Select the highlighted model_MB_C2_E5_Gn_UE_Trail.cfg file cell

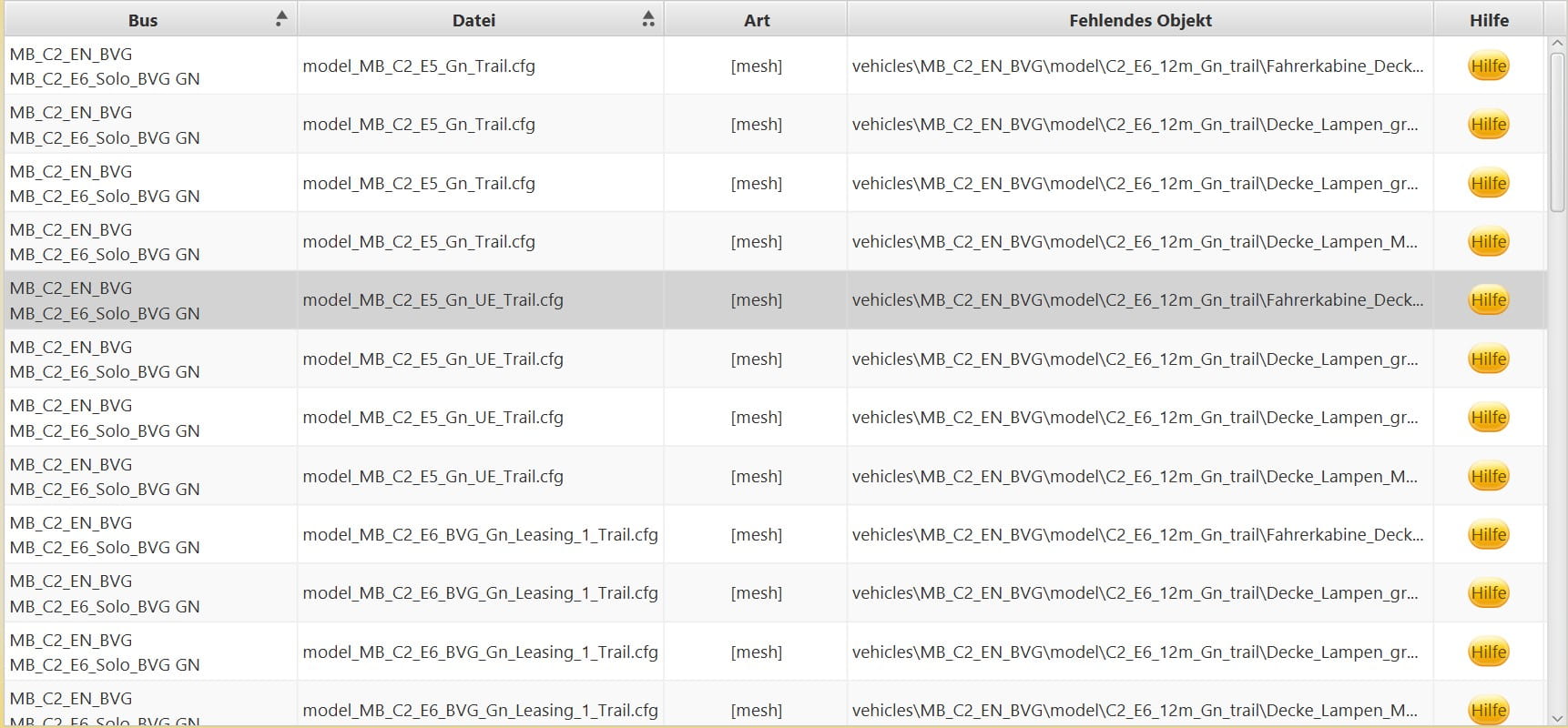tap(433, 300)
